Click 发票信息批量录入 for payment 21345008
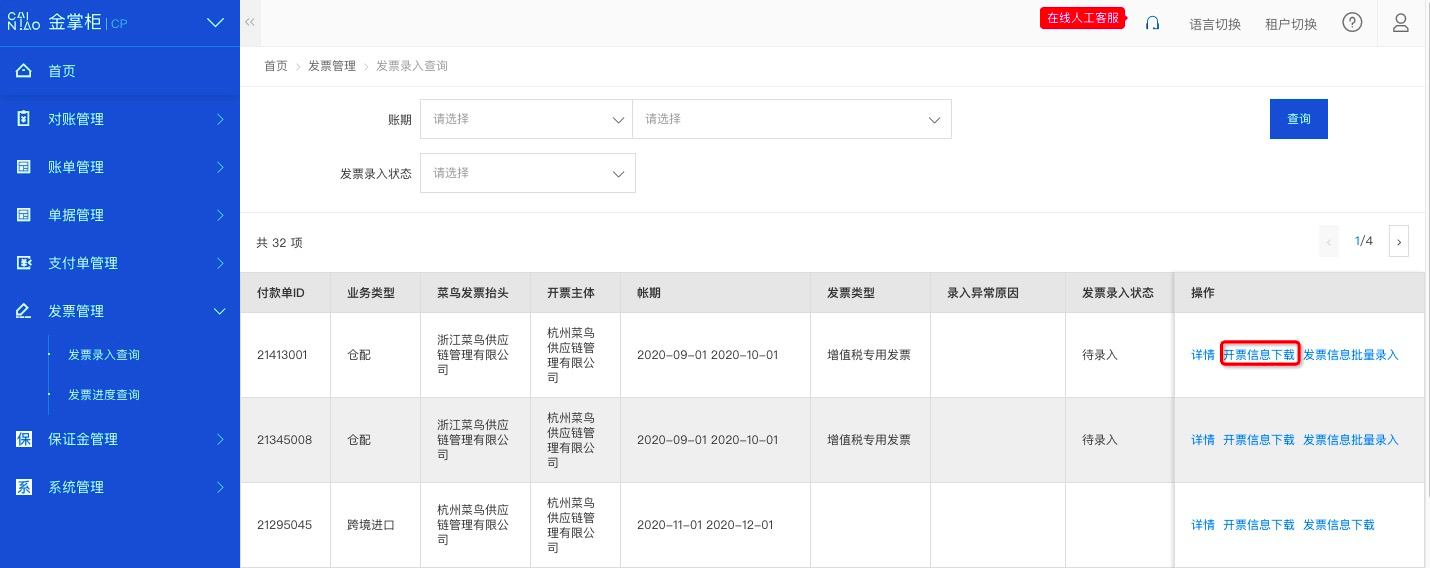Image resolution: width=1430 pixels, height=568 pixels. pos(1351,440)
